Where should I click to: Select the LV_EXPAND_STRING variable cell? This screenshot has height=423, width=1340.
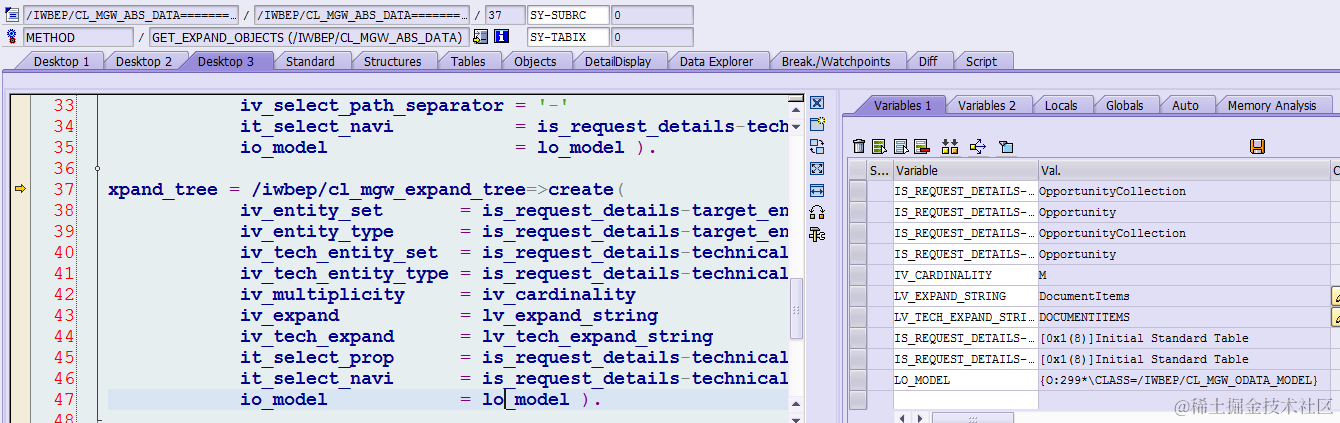[965, 296]
